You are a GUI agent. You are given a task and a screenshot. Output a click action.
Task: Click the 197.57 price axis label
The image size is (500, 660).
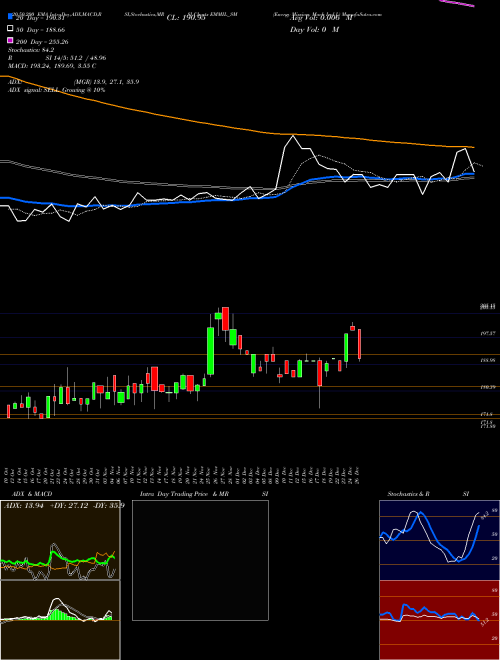(487, 333)
